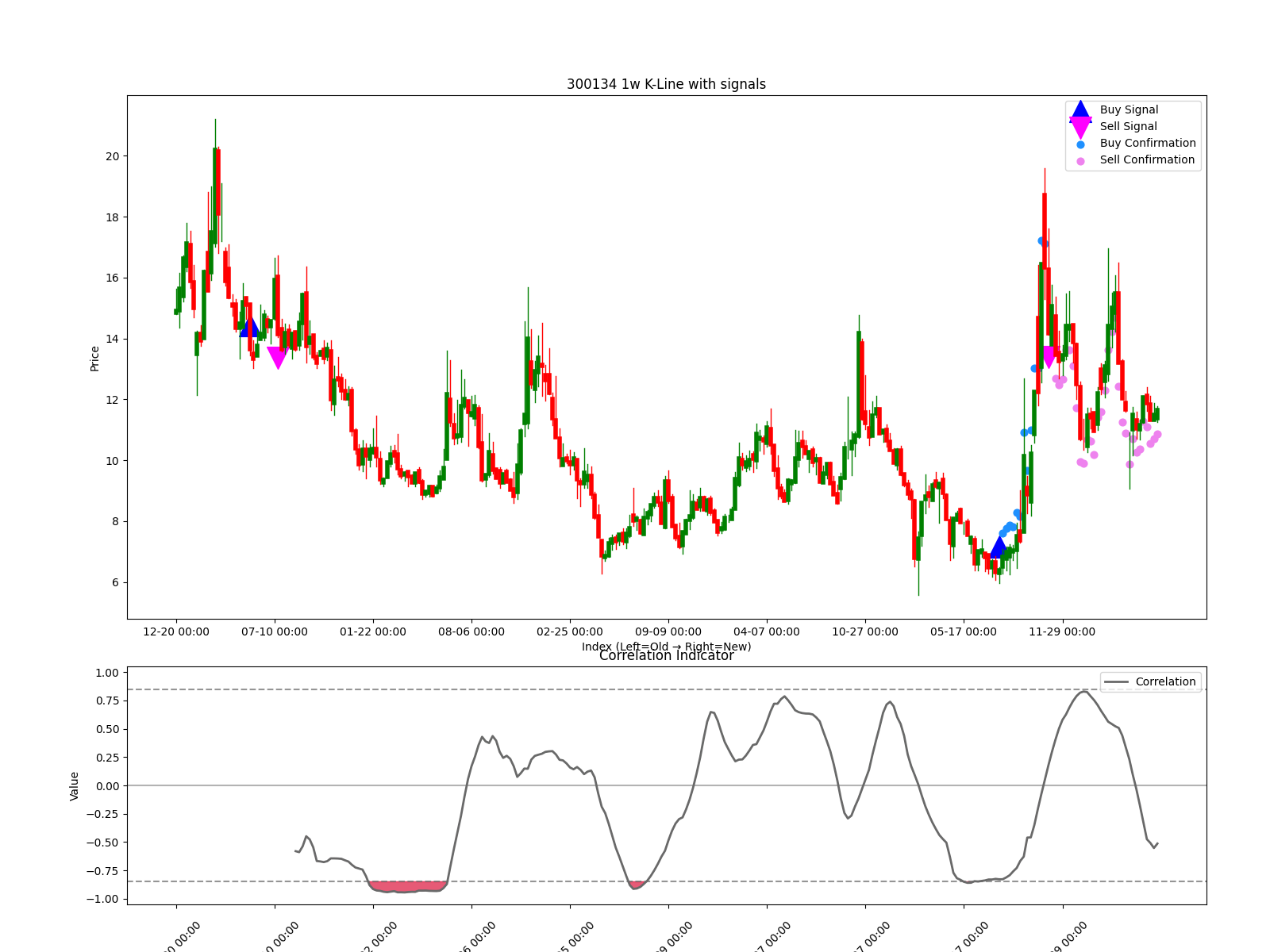Click the price tick label '14'
Image resolution: width=1270 pixels, height=952 pixels.
(112, 339)
